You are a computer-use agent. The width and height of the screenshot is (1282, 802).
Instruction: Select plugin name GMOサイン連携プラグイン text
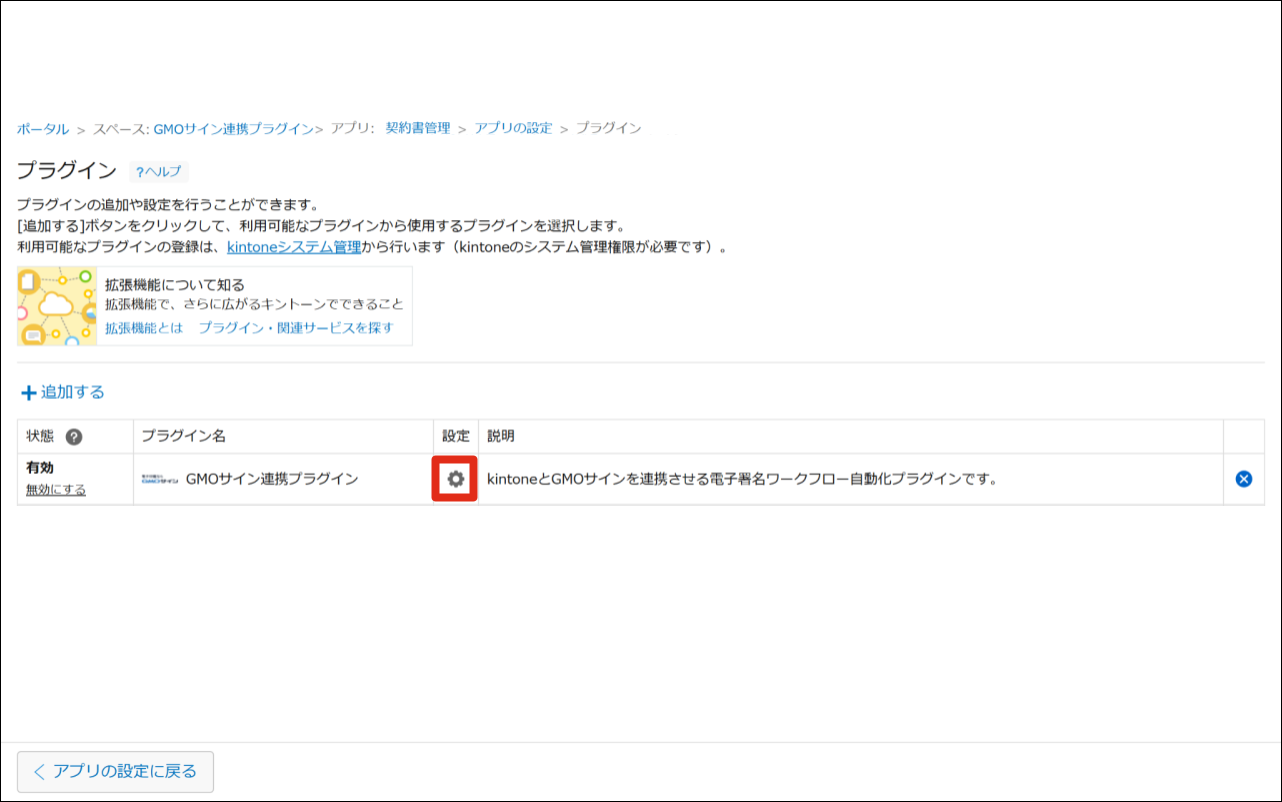[x=272, y=479]
